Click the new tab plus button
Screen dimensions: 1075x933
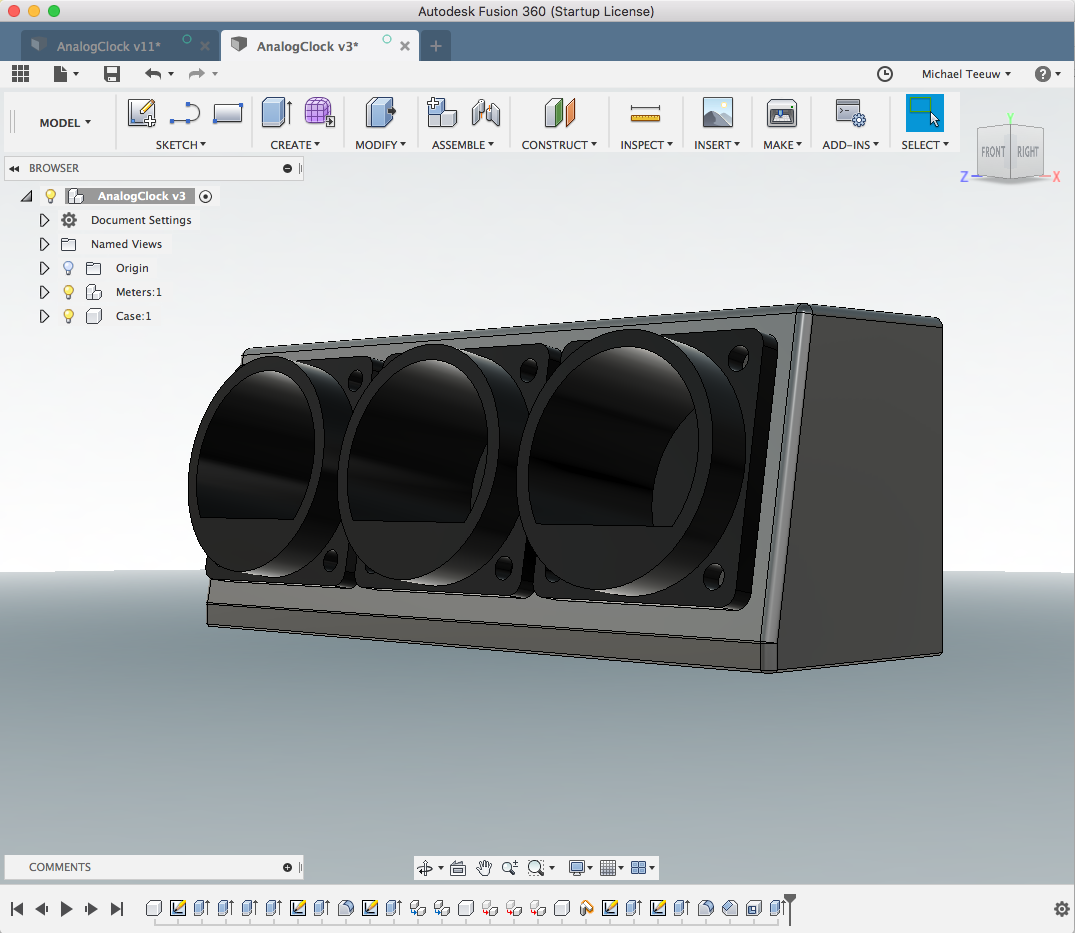tap(436, 46)
